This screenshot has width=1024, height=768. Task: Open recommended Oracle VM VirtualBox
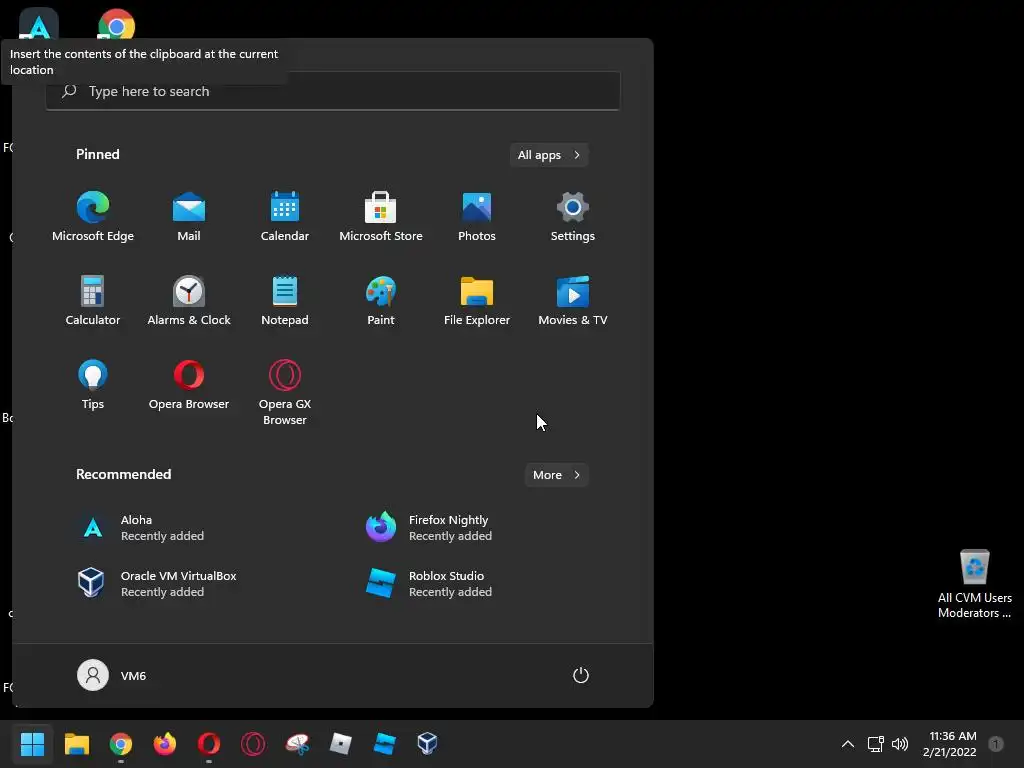click(x=157, y=583)
